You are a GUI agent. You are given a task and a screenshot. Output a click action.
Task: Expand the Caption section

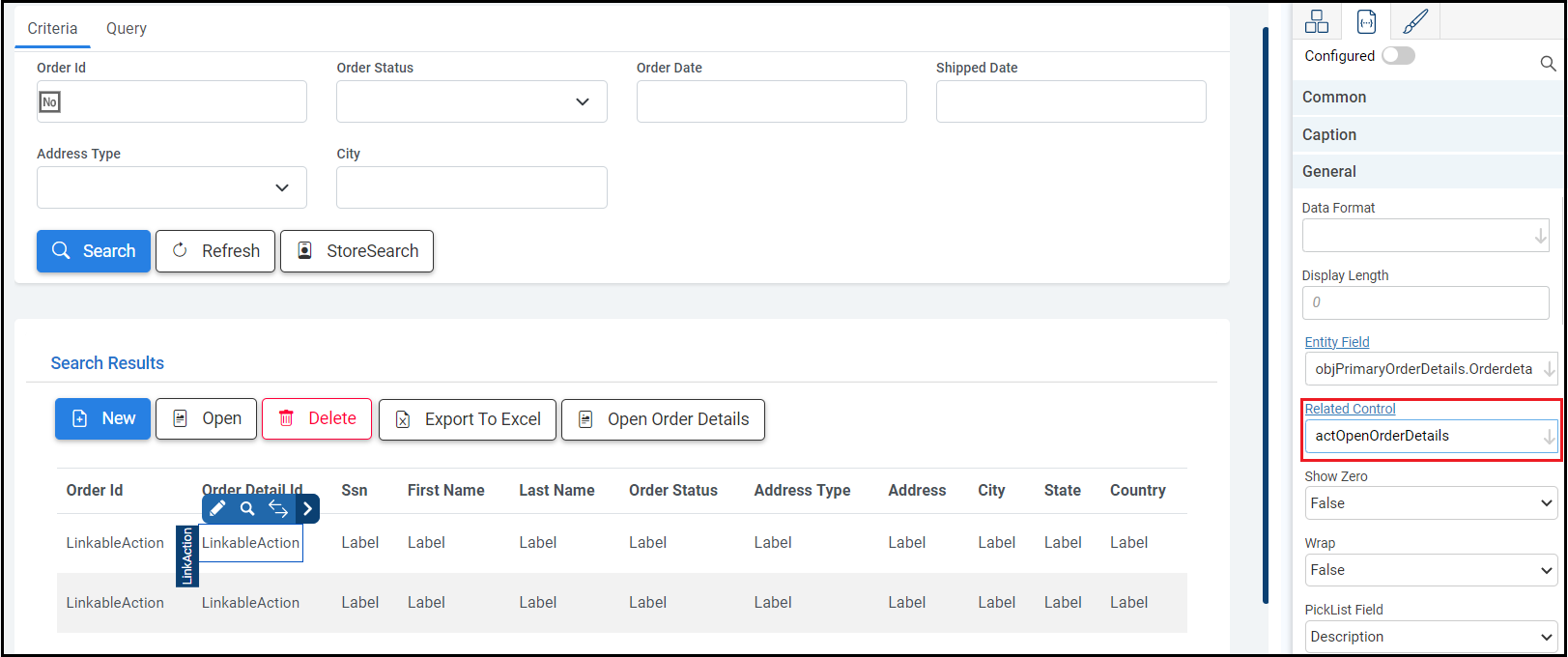[x=1428, y=135]
